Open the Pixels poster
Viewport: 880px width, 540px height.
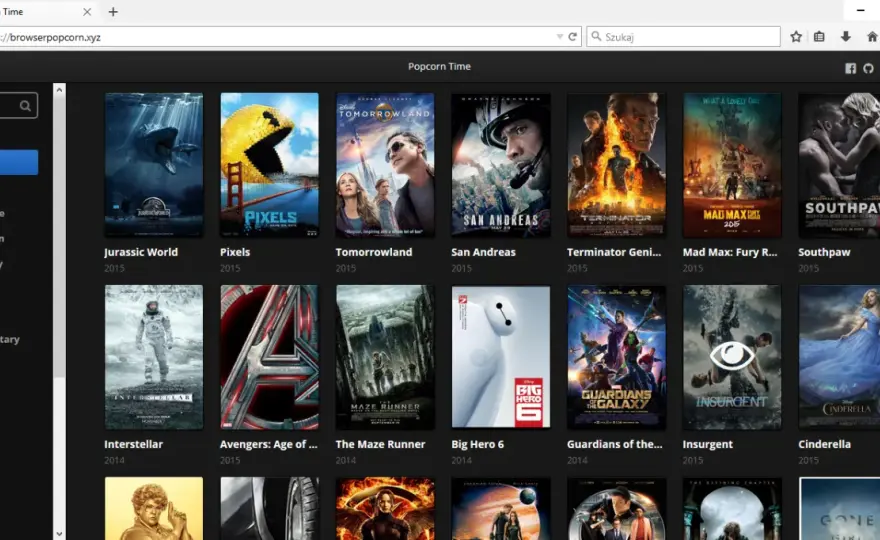point(269,164)
